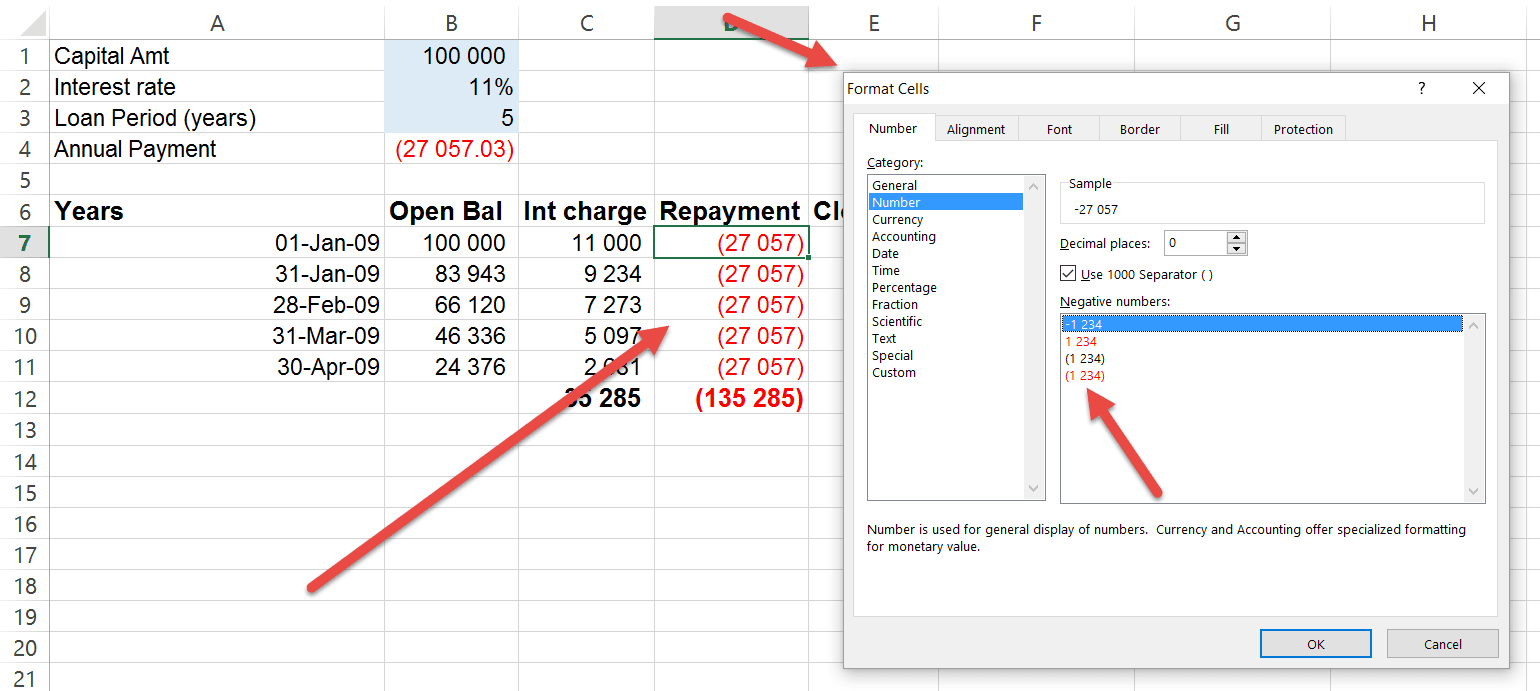Select the 46 336 open balance cell
Viewport: 1540px width, 691px height.
pyautogui.click(x=451, y=335)
